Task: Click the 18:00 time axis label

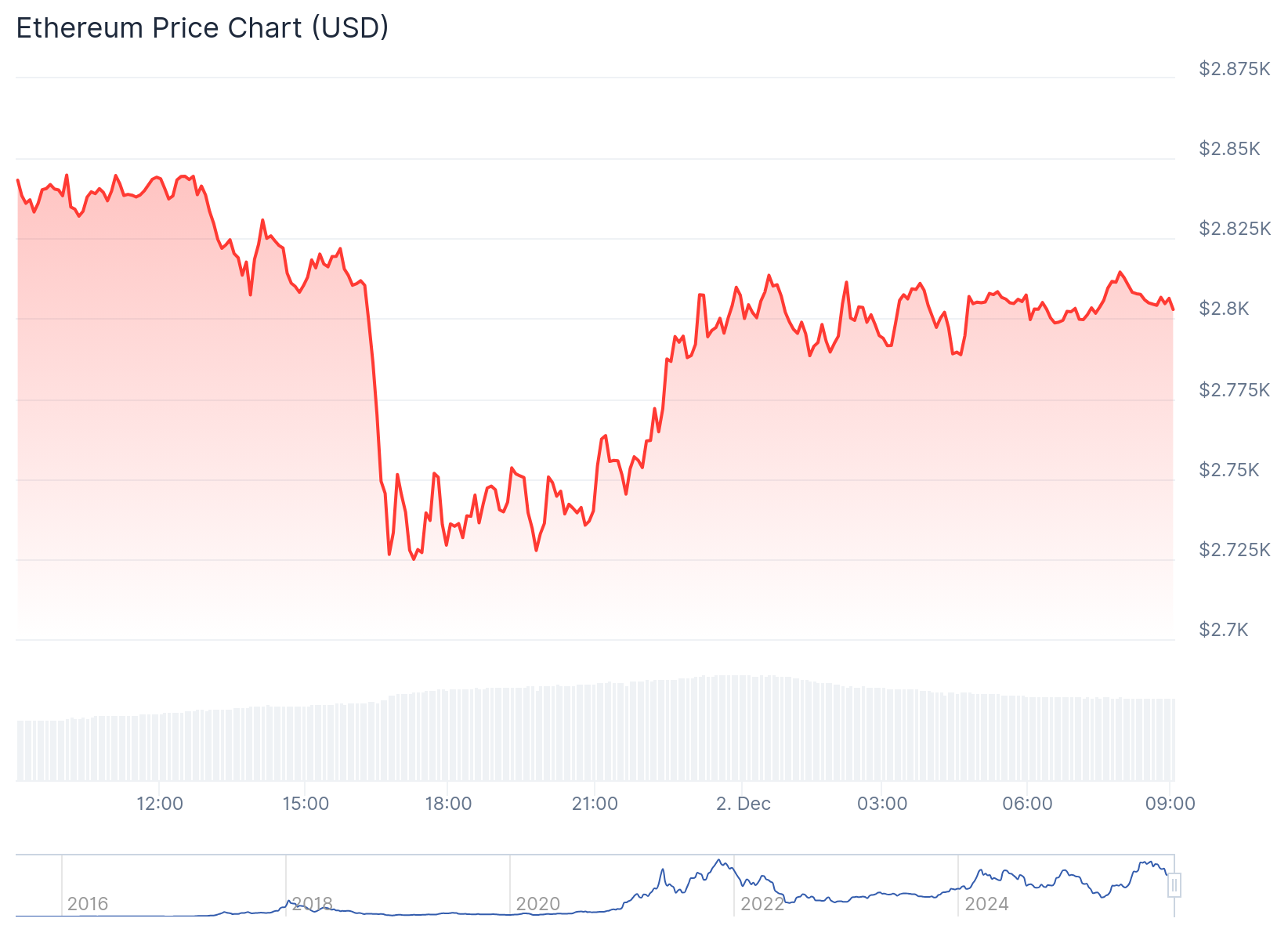Action: (x=448, y=804)
